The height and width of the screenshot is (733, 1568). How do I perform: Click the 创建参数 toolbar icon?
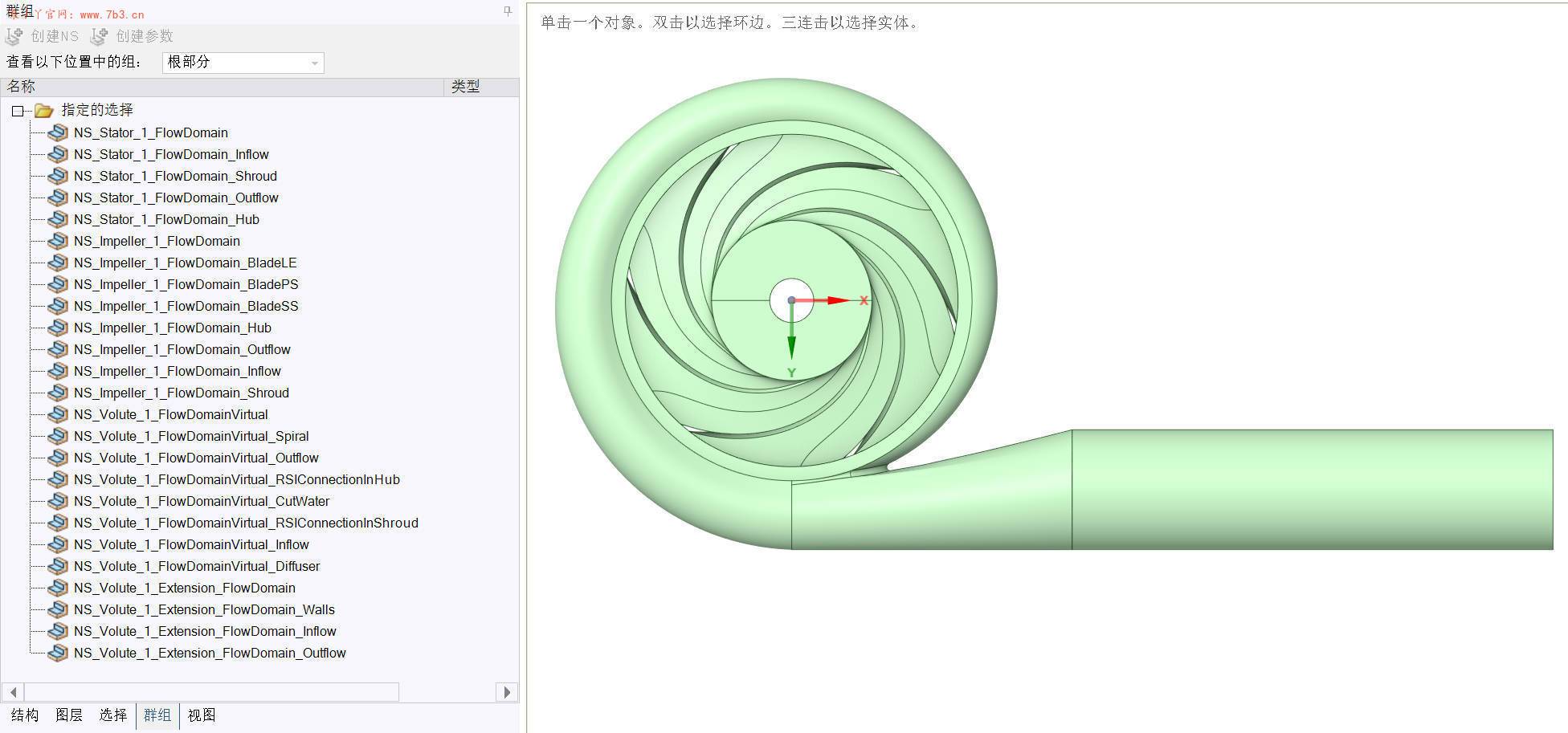tap(98, 36)
